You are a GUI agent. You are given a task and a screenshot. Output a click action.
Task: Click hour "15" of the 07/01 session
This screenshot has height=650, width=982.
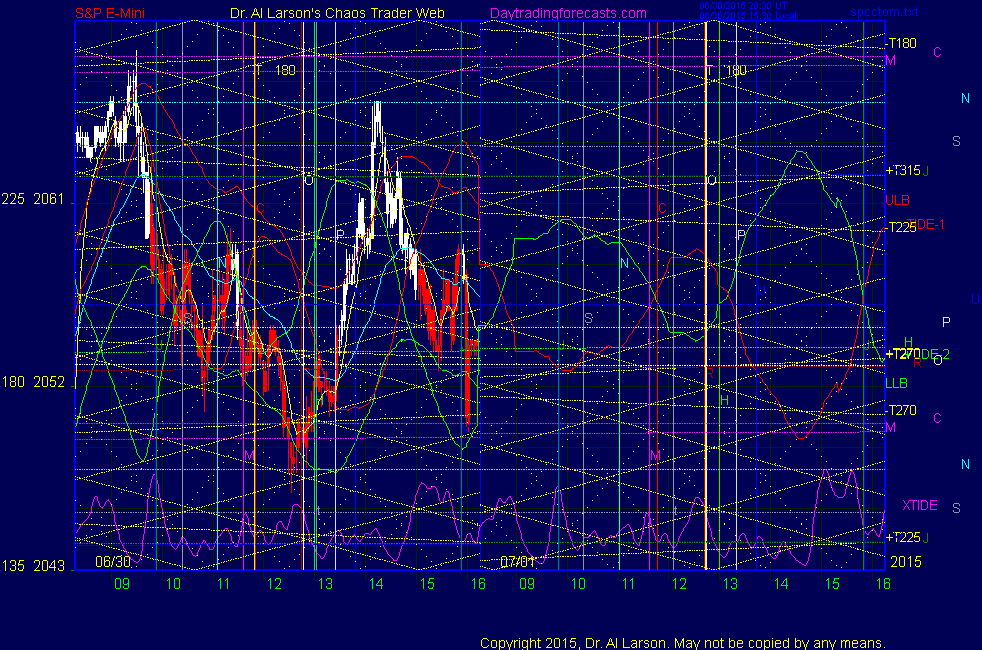[x=832, y=584]
